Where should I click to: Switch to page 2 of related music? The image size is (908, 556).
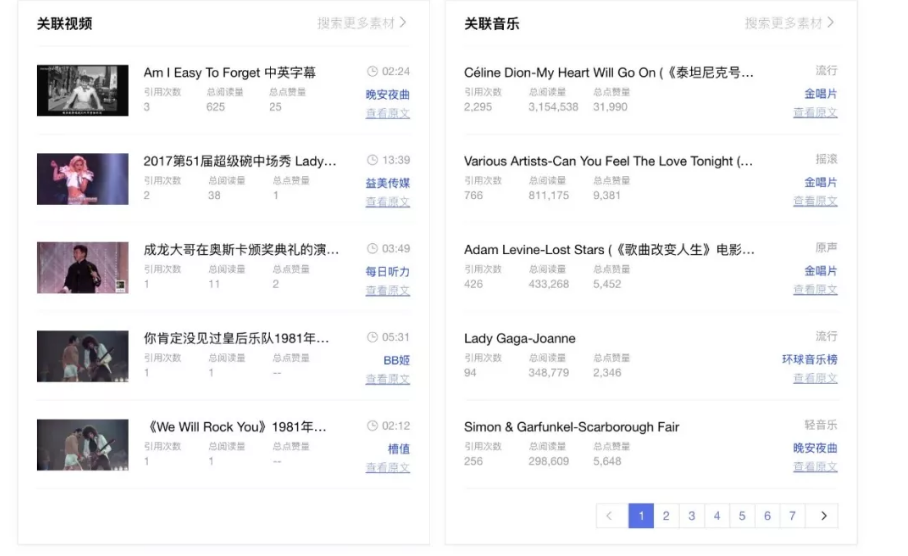point(666,516)
